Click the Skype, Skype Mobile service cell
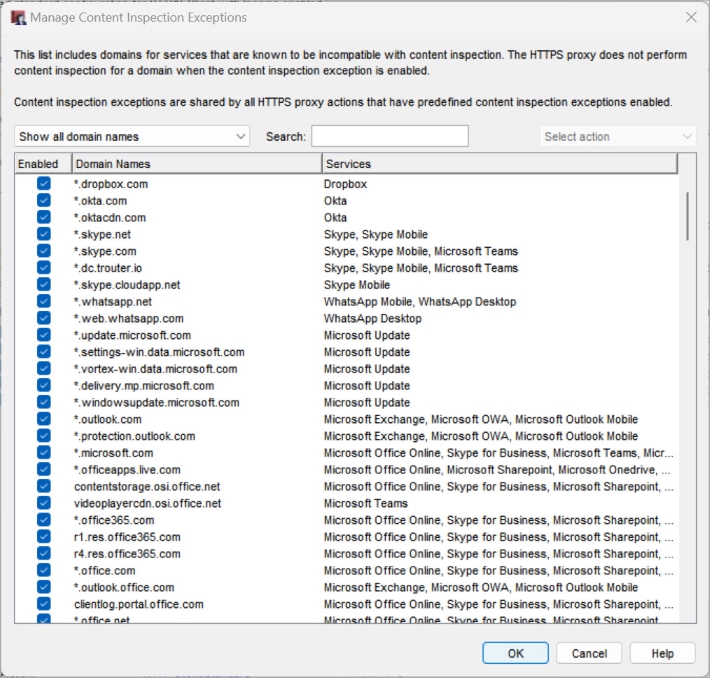The width and height of the screenshot is (710, 678). (x=376, y=234)
